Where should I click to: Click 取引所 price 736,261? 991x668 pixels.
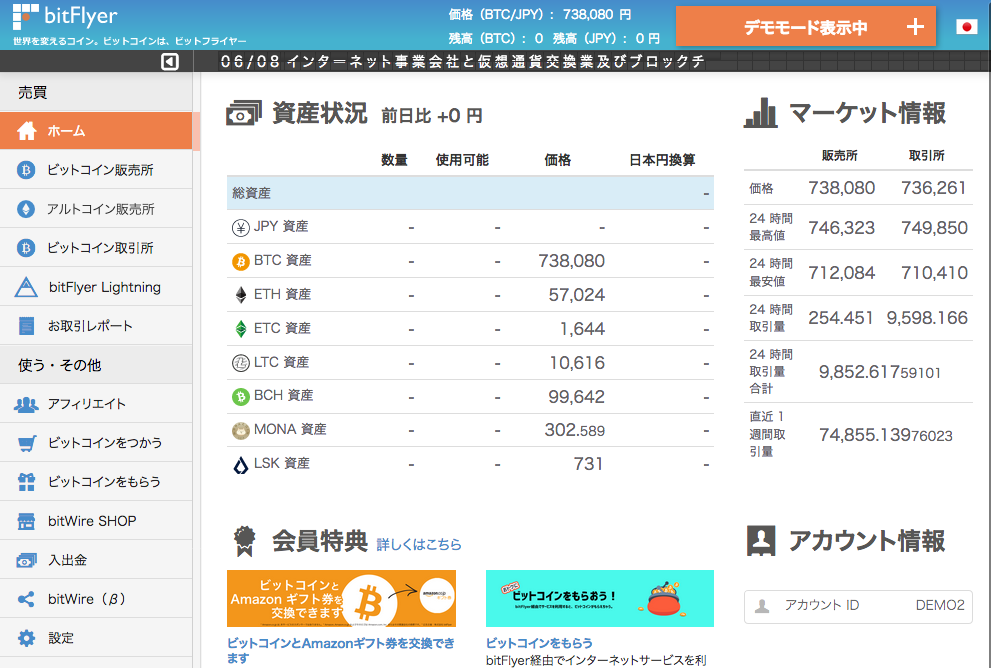pos(933,188)
